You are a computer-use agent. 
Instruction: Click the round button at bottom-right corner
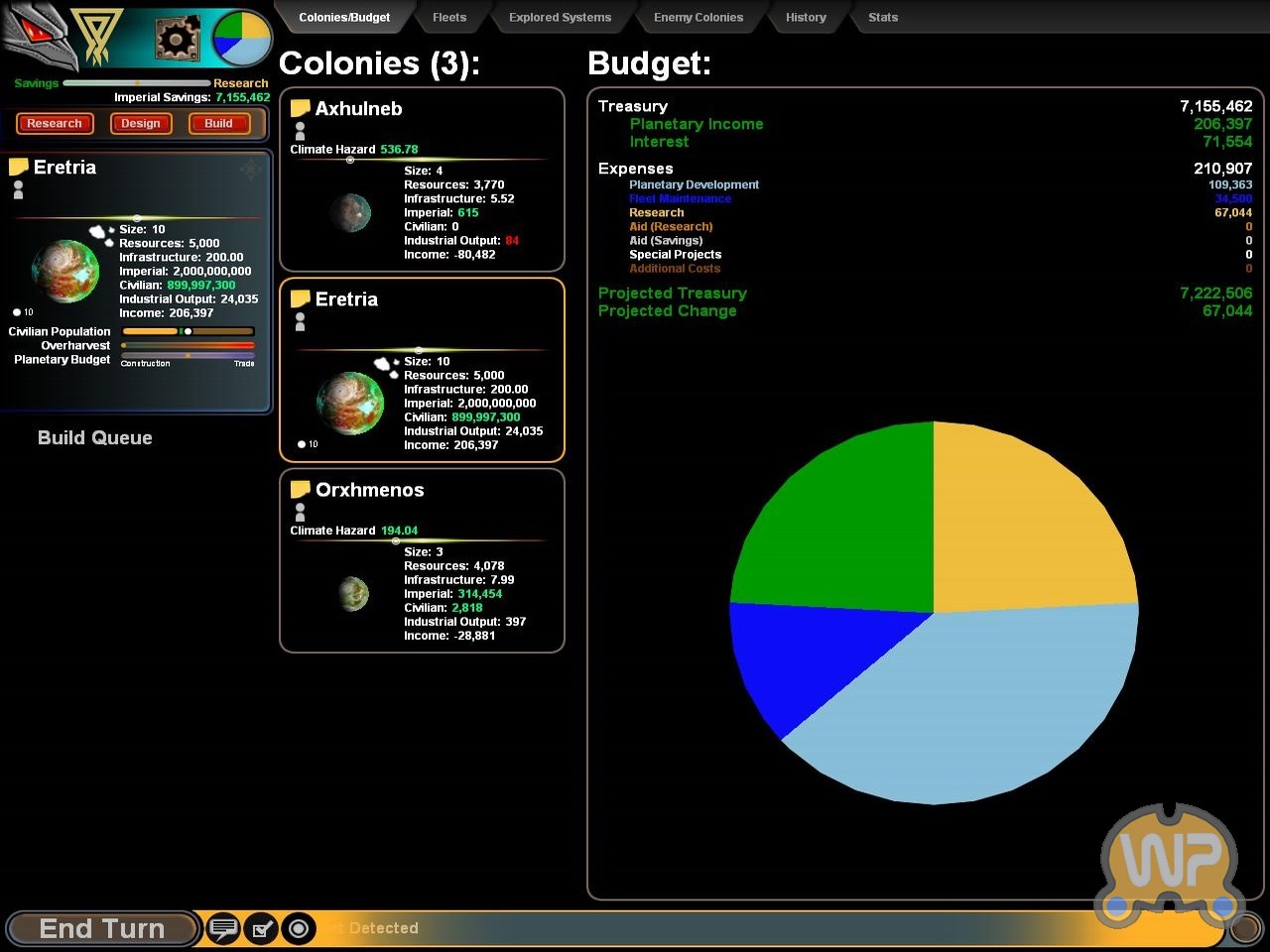click(1245, 929)
